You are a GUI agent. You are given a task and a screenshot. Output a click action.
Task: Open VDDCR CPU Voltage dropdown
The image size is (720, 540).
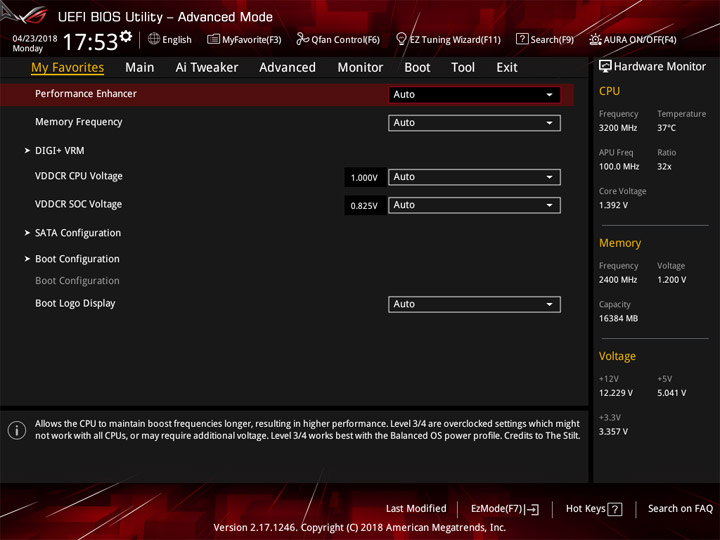[x=474, y=177]
